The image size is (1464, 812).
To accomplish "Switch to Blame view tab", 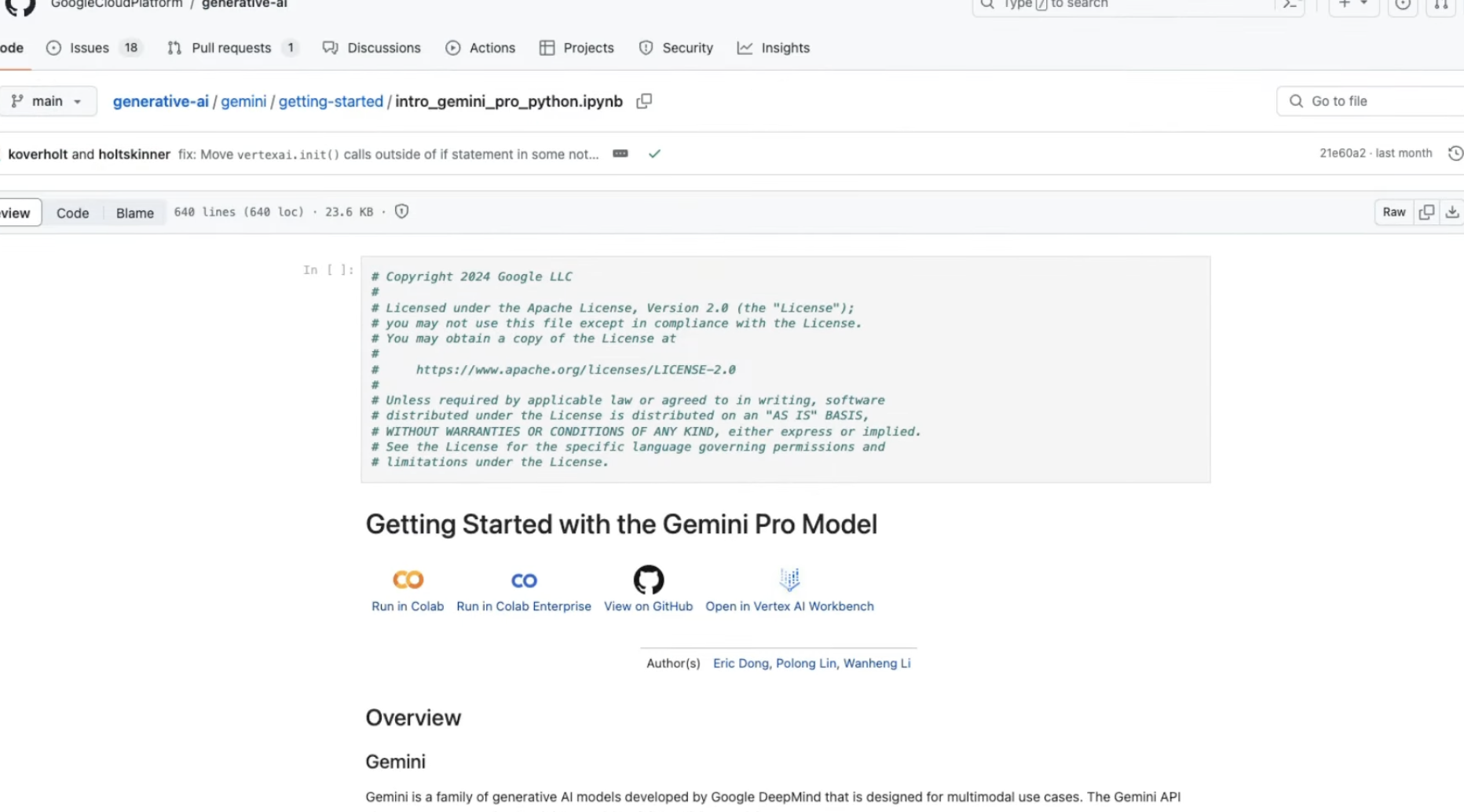I will click(x=135, y=213).
